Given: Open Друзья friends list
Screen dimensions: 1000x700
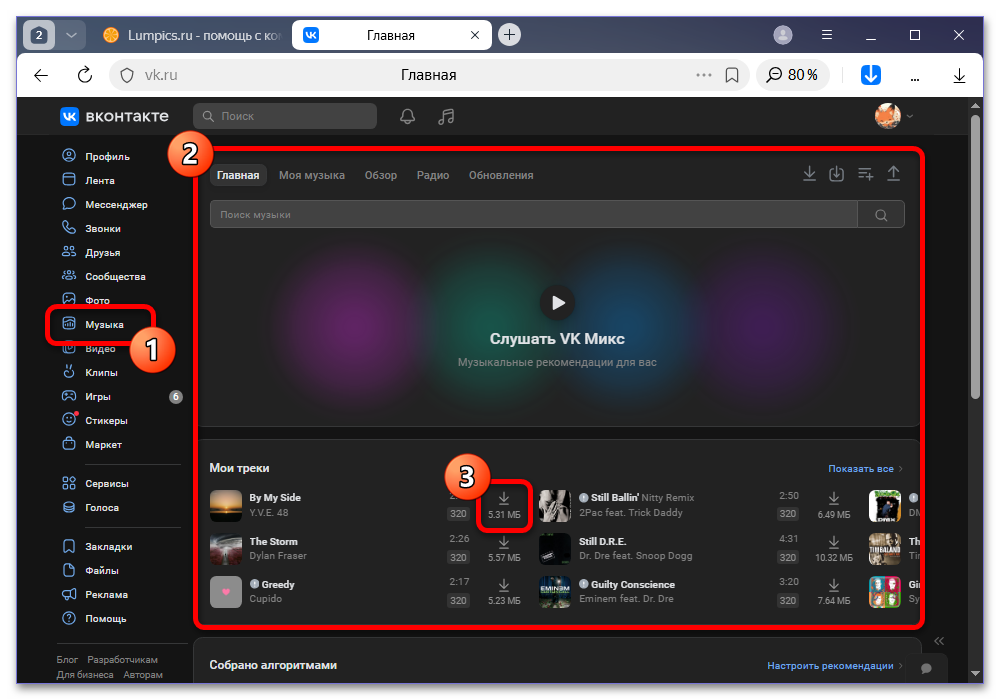Looking at the screenshot, I should pyautogui.click(x=91, y=252).
